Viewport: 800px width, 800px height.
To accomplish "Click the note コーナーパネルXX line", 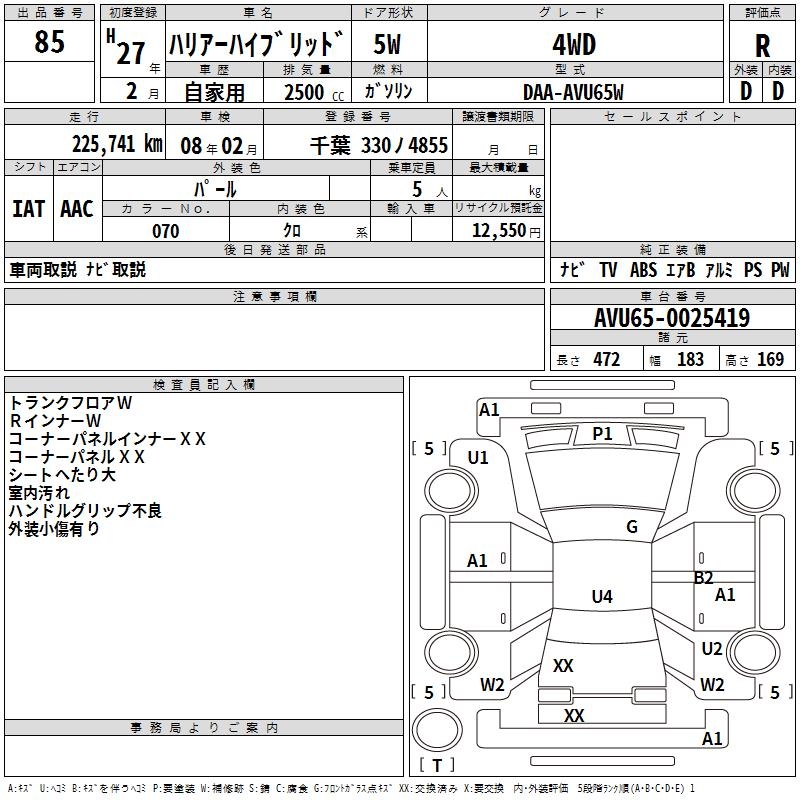I will click(77, 457).
